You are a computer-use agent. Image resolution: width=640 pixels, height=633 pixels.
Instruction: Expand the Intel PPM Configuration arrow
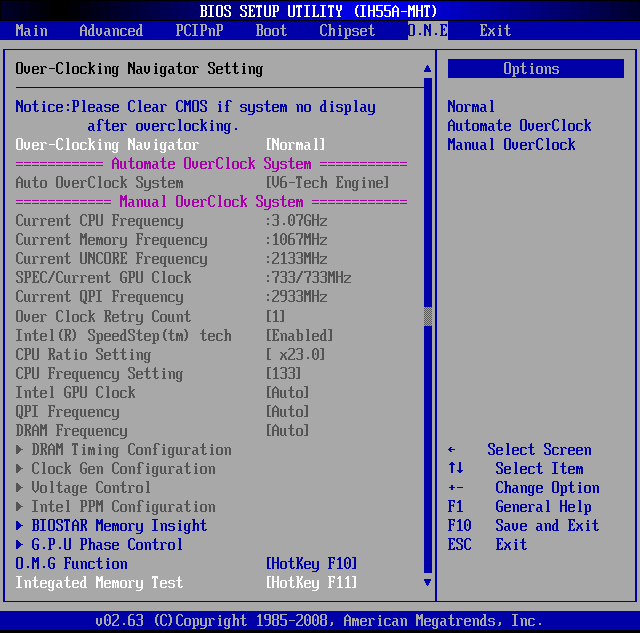coord(19,506)
